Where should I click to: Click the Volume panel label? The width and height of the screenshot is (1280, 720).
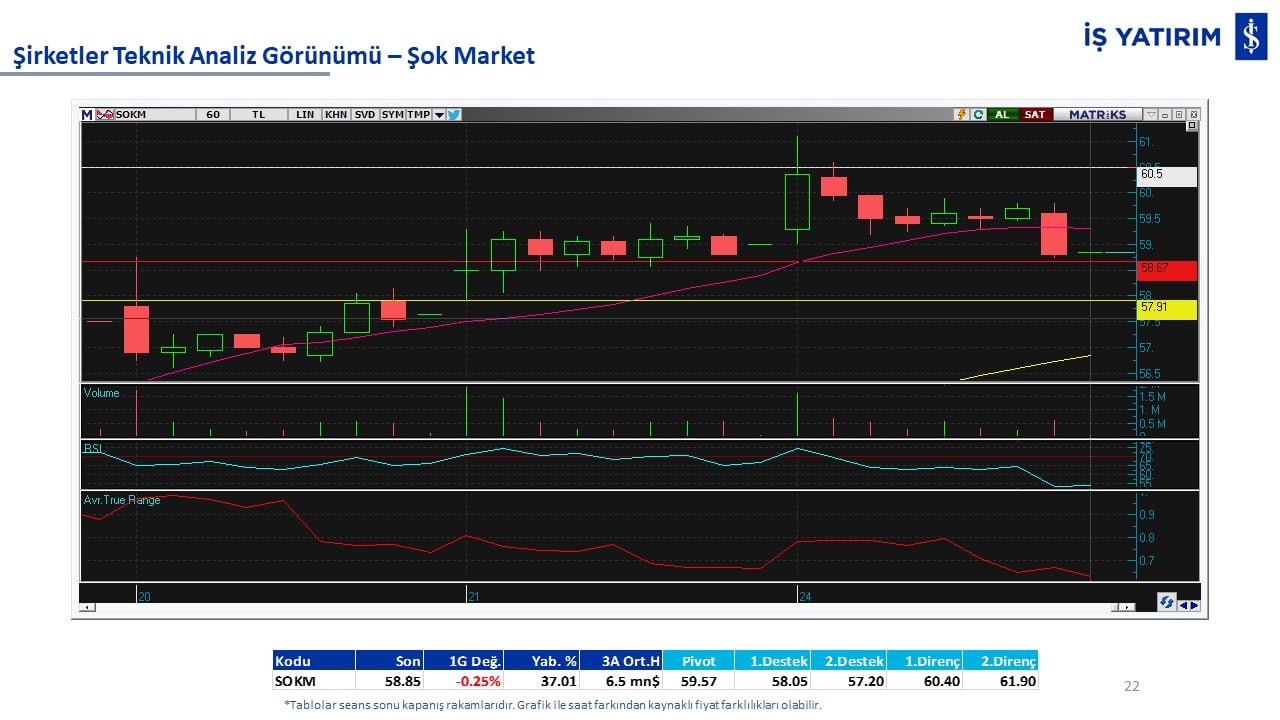tap(101, 393)
